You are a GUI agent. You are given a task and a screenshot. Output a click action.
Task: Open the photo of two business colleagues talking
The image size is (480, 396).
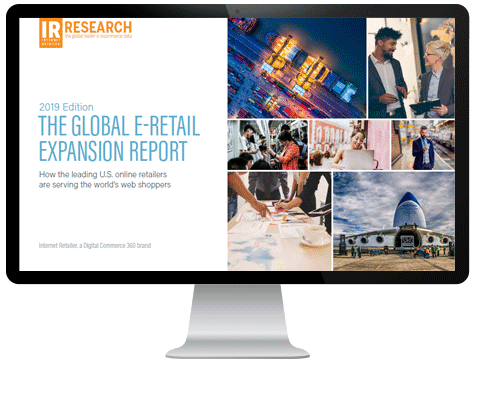pos(411,68)
